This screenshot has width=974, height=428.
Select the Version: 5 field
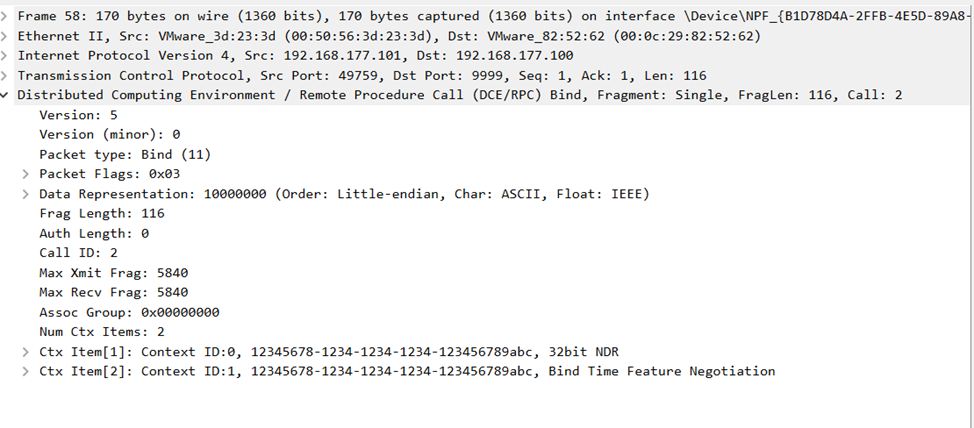click(72, 115)
